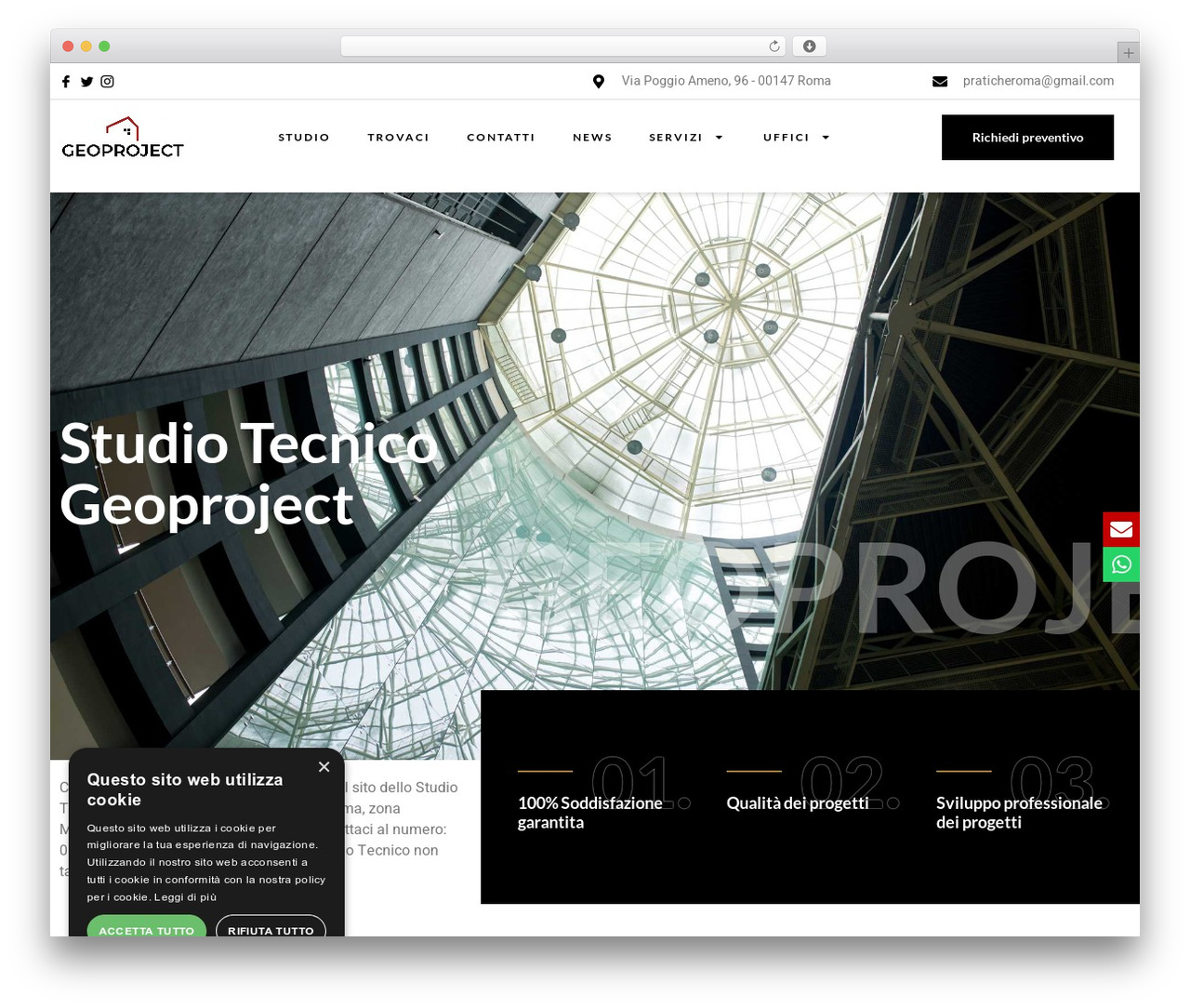
Task: Click the envelope icon beside email address
Action: pos(940,82)
